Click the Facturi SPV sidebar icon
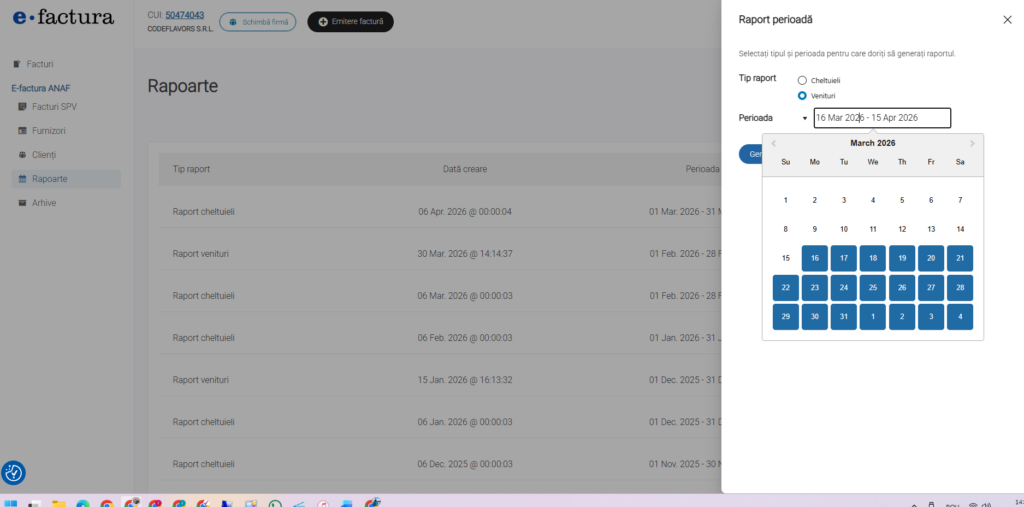Screen dimensions: 1024x507 23,106
